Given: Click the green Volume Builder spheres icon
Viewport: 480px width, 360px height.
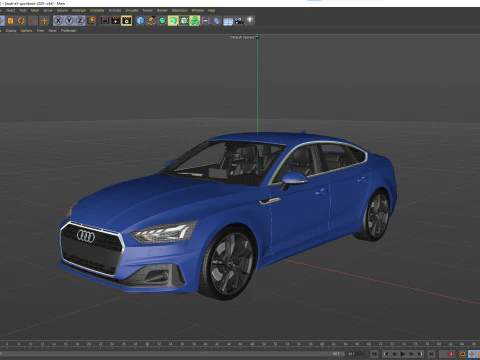Looking at the screenshot, I should 195,21.
